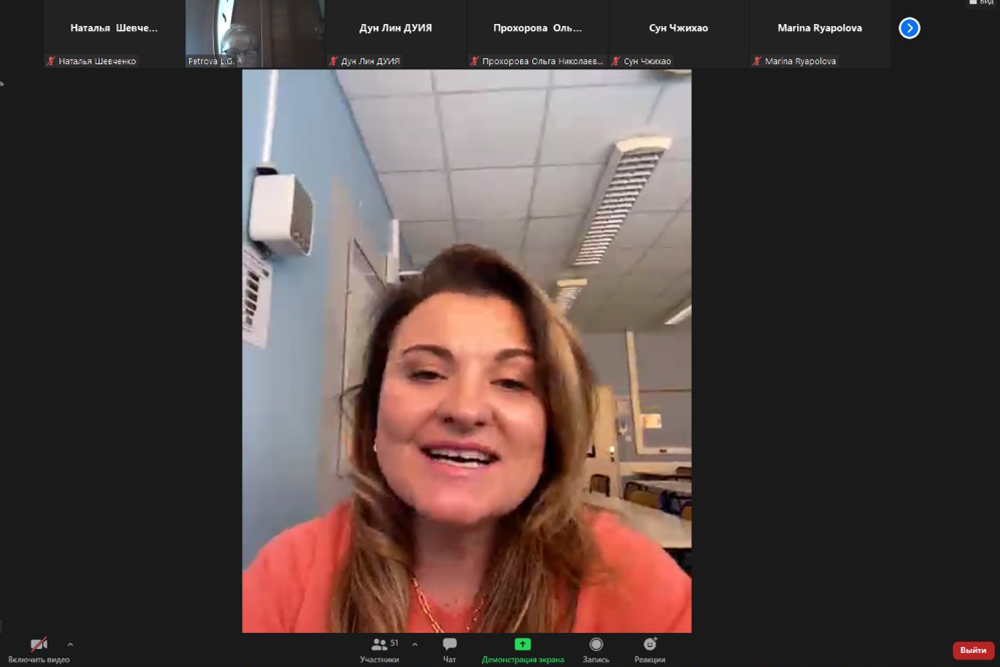
Task: Select Petrova L.G. video thumbnail
Action: (x=255, y=30)
